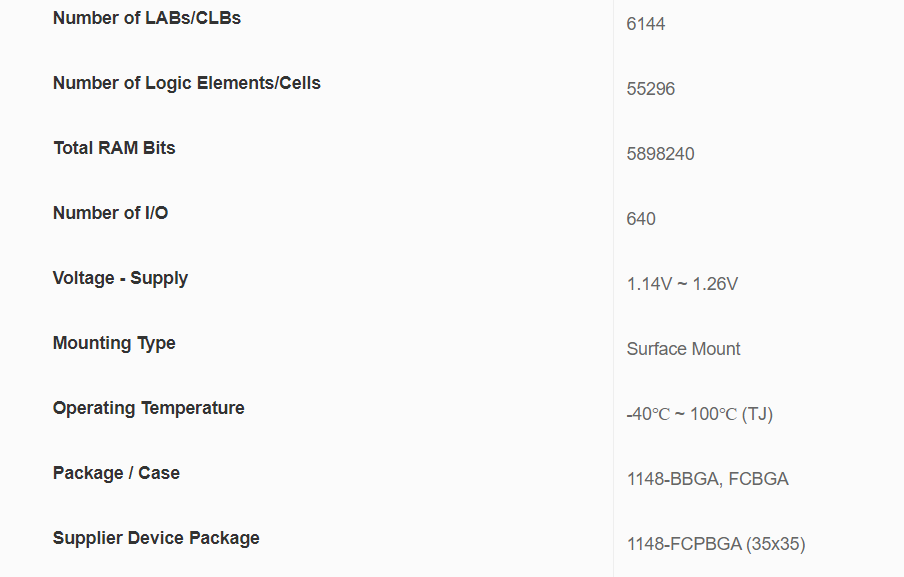
Task: Click the Package / Case label
Action: point(116,473)
